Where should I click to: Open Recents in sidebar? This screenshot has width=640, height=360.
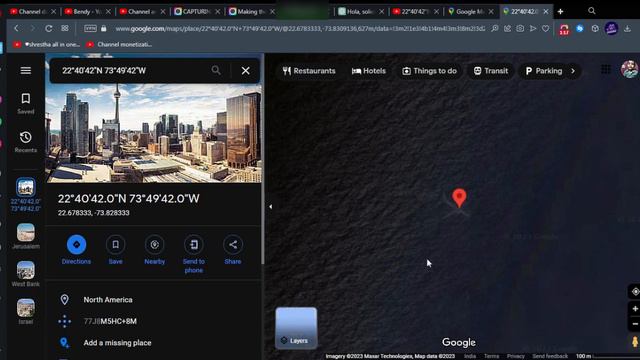click(26, 142)
